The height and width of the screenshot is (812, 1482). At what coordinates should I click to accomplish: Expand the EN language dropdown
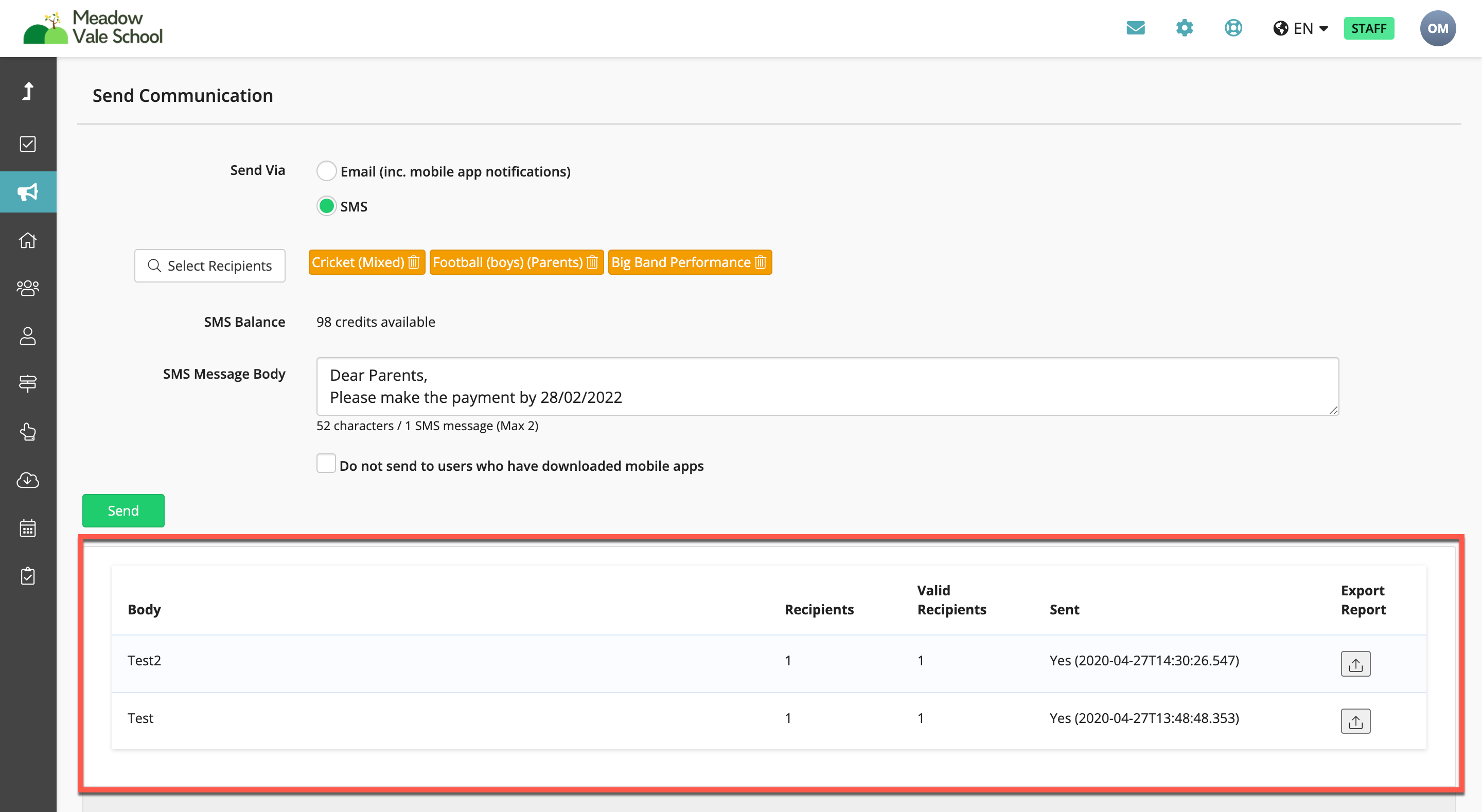1301,28
